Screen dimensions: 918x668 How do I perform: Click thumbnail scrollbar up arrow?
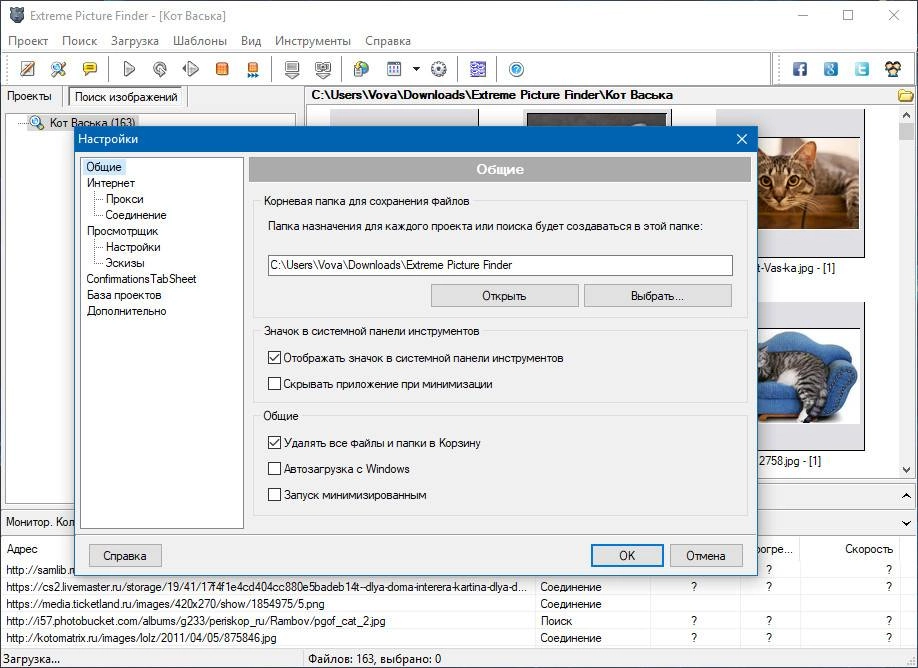(906, 115)
